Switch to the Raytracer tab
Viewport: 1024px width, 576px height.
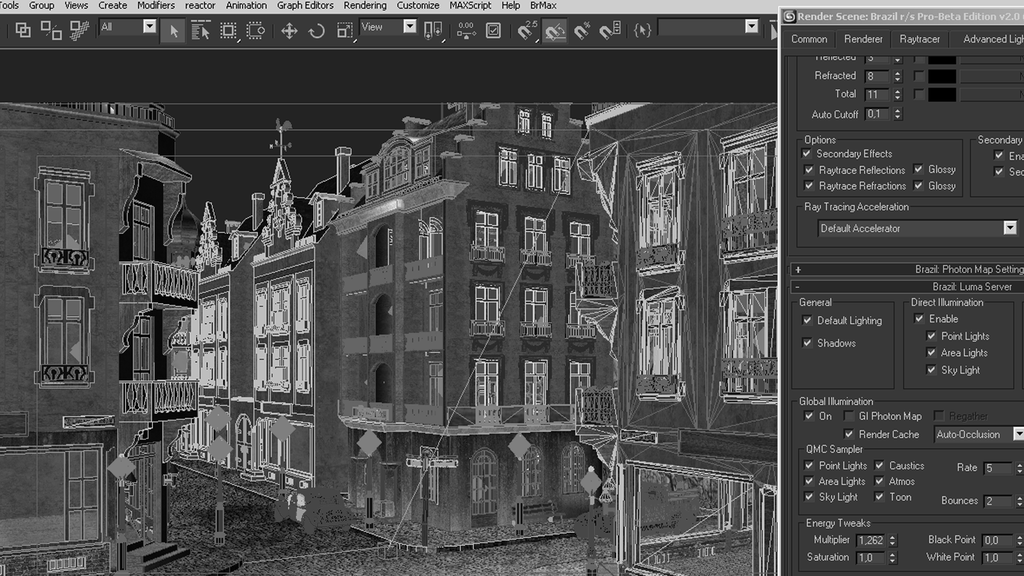click(x=919, y=39)
